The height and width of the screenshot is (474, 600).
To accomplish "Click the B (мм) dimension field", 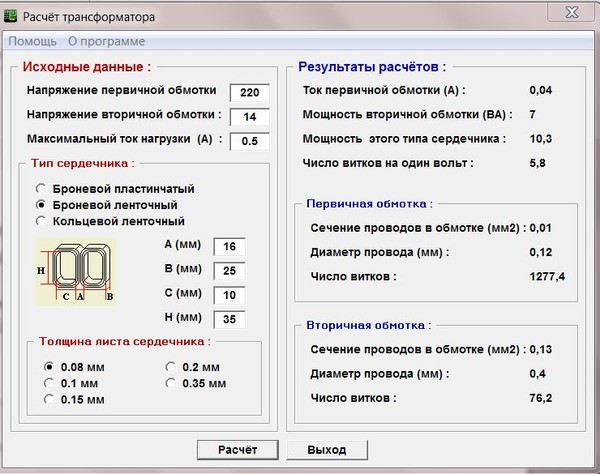I will click(x=229, y=270).
